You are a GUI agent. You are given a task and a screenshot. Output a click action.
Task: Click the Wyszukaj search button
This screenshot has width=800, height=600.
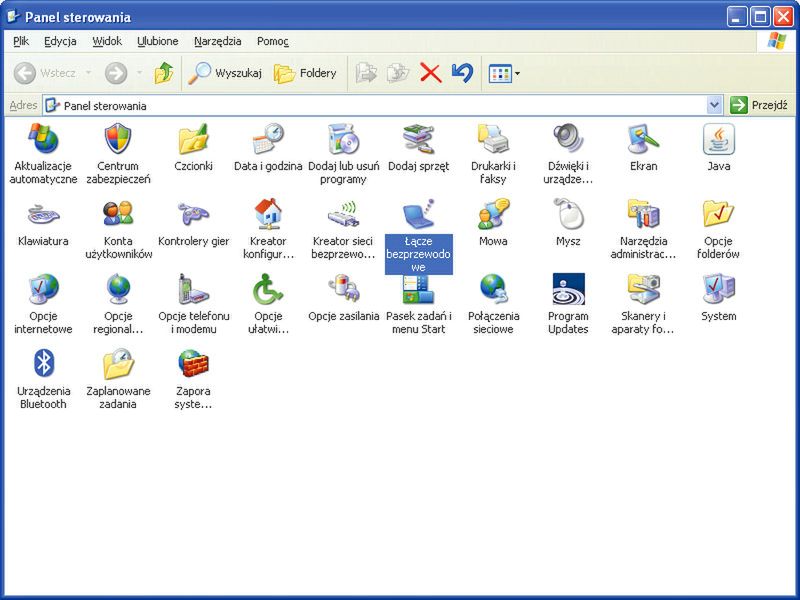(224, 73)
